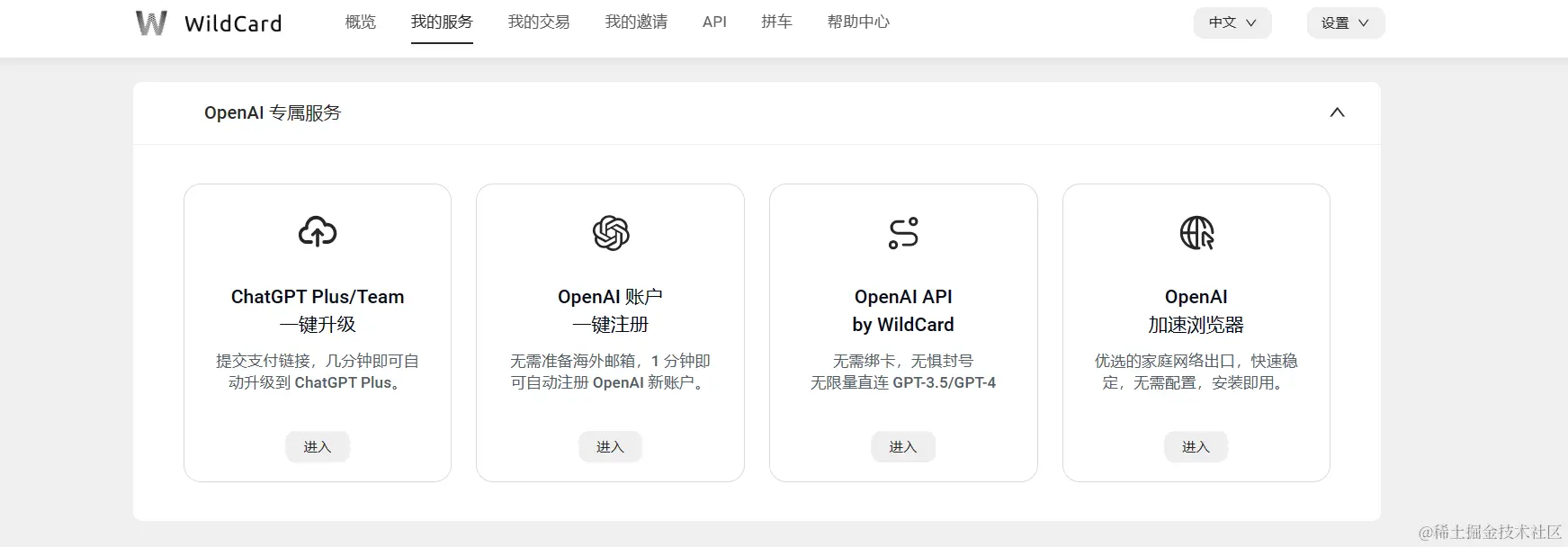
Task: Open the 帮助中心 tab
Action: pos(858,22)
